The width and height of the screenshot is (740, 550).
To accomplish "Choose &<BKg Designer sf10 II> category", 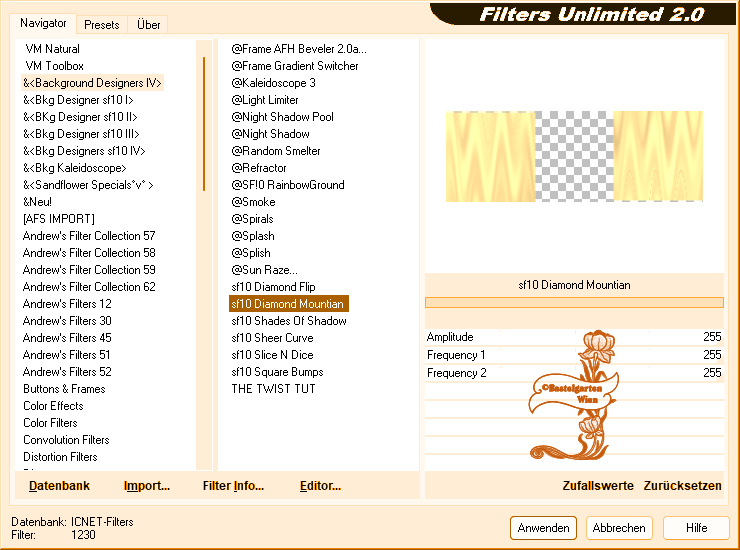I will pyautogui.click(x=80, y=117).
